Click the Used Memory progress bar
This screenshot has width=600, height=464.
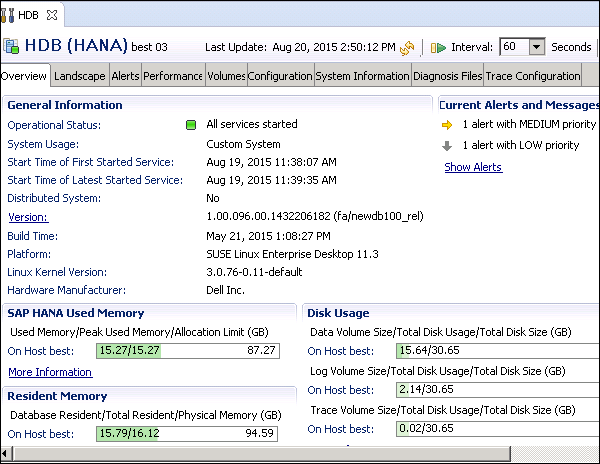click(190, 351)
